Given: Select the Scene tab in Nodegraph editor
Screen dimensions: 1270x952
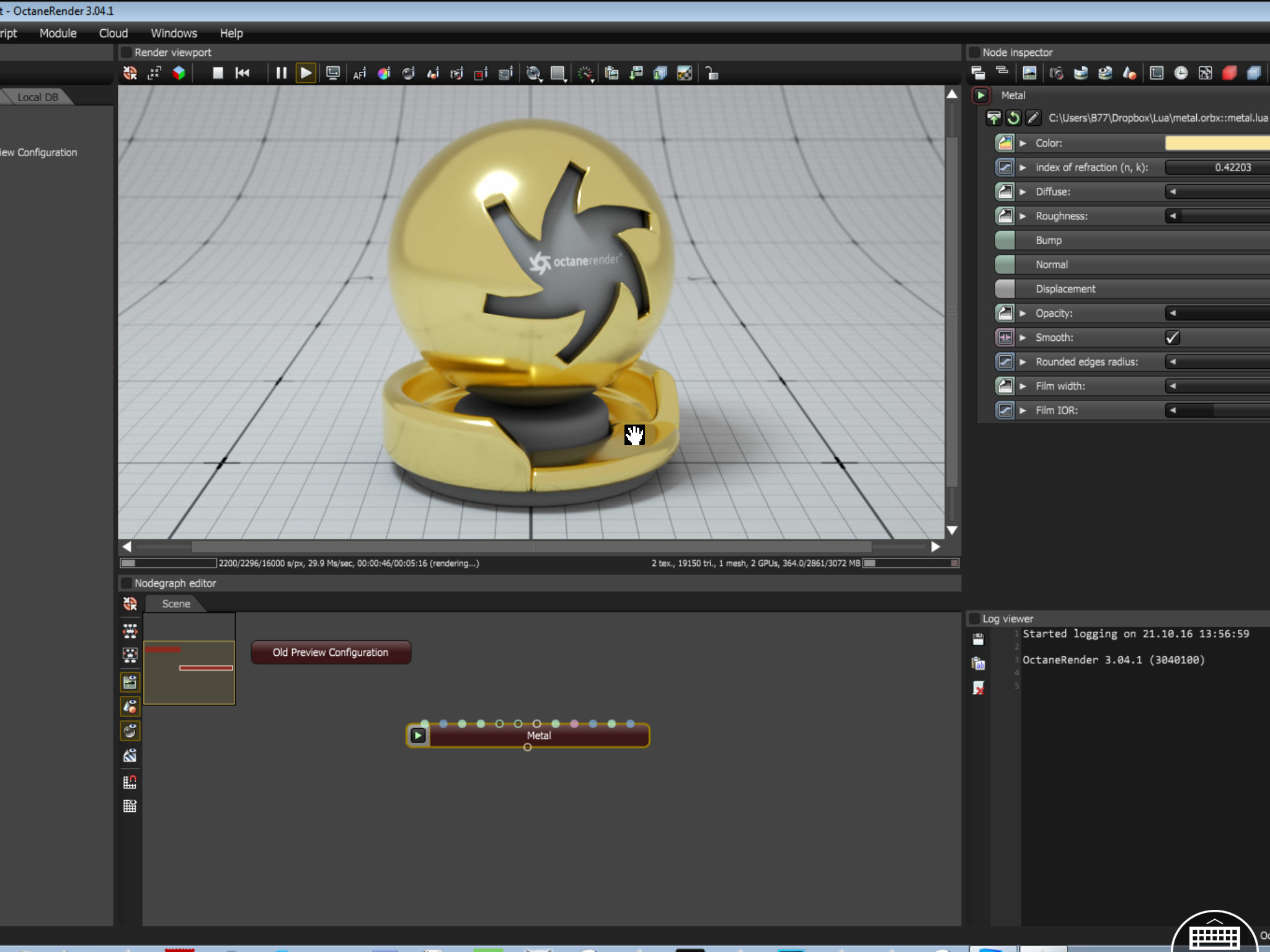Looking at the screenshot, I should 176,604.
